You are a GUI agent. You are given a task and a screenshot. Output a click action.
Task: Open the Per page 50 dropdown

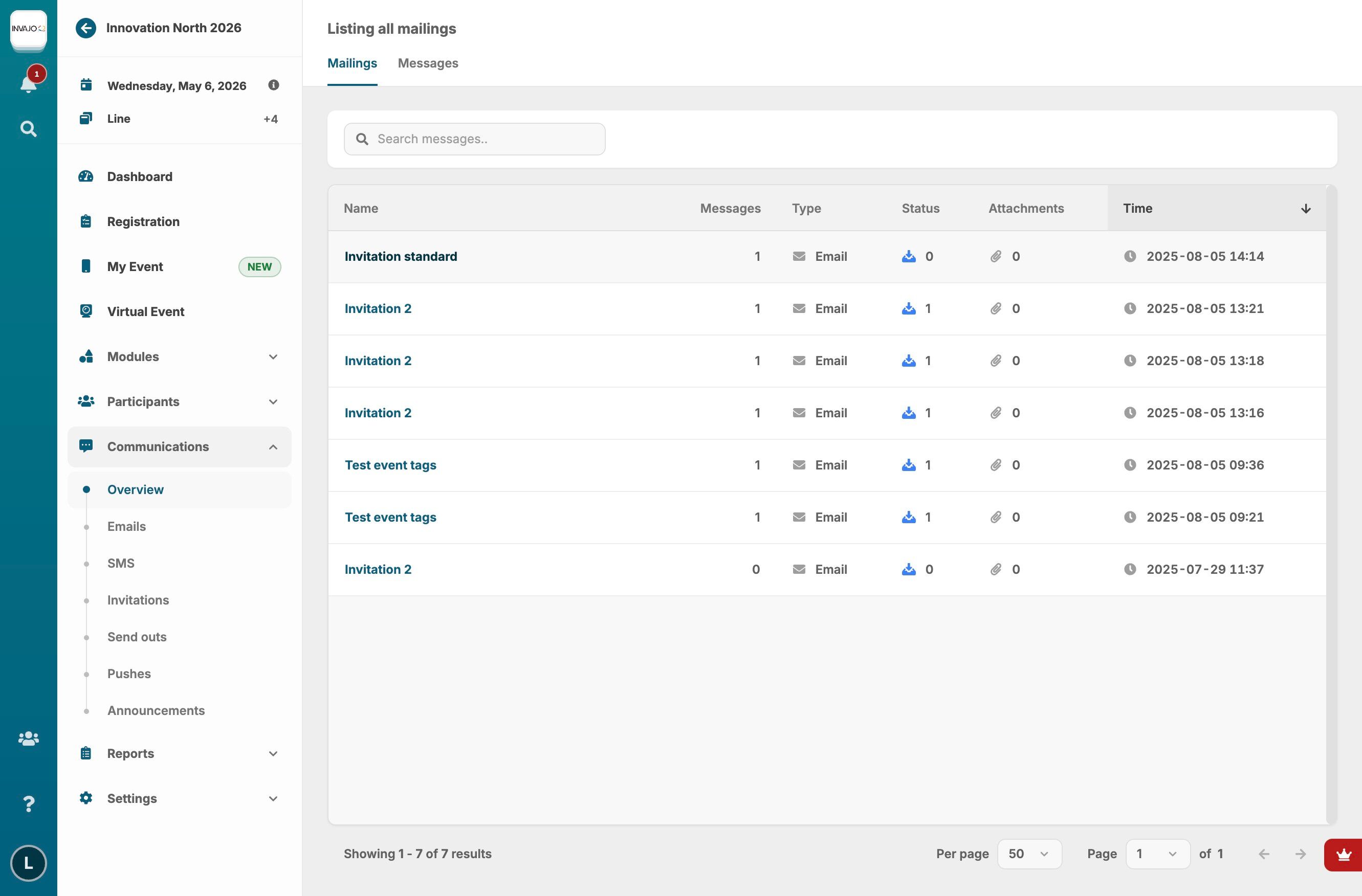[x=1029, y=854]
